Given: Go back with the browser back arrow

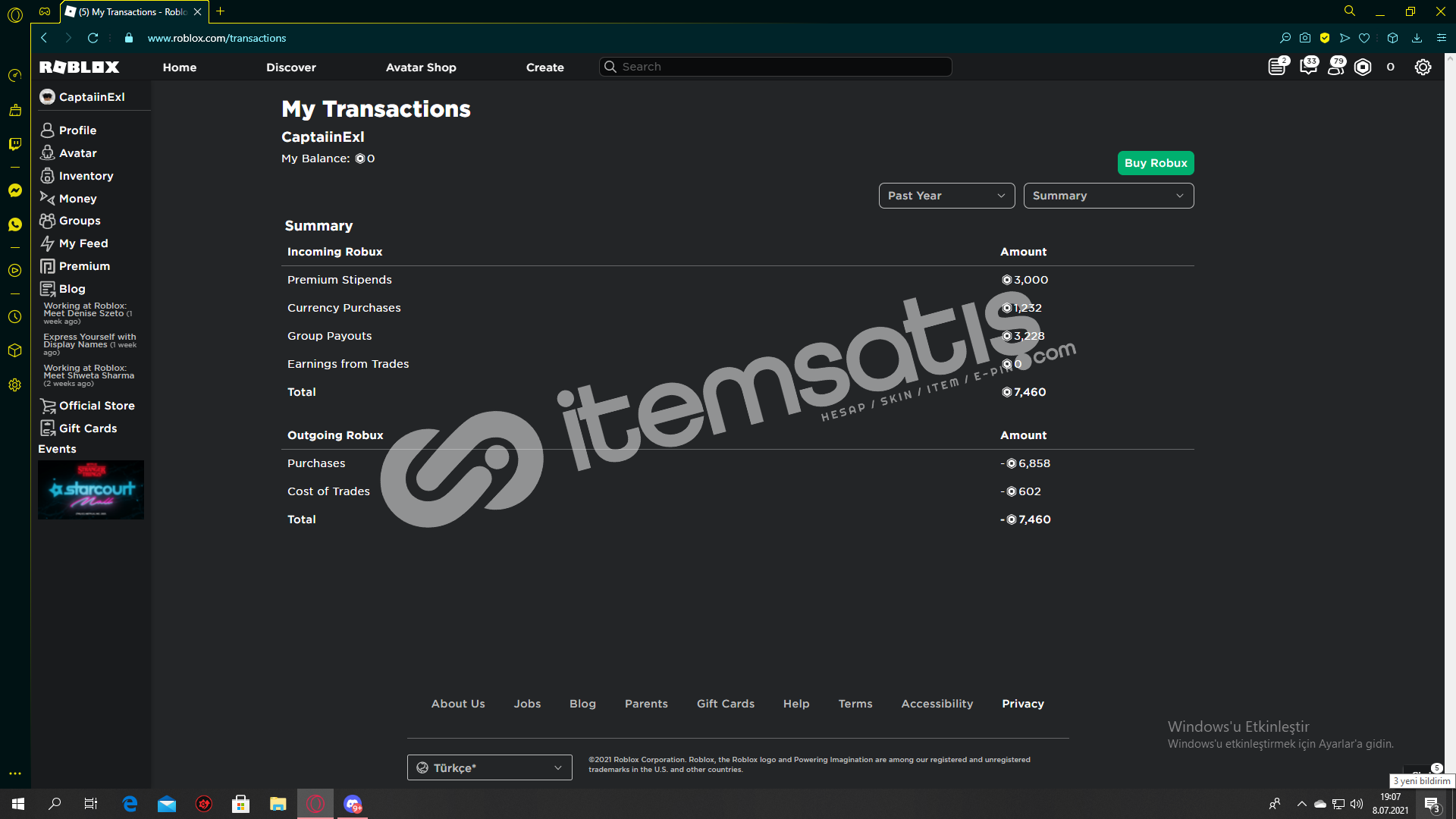Looking at the screenshot, I should tap(44, 38).
